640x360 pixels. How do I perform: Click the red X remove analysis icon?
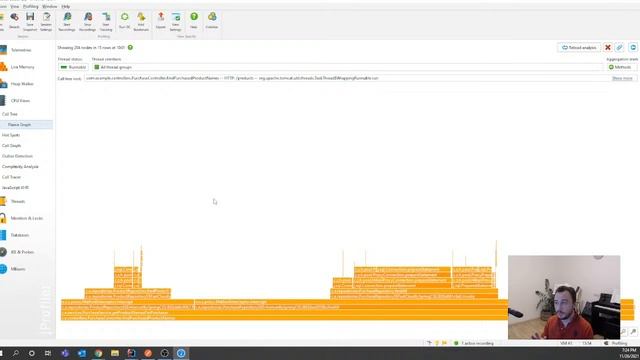coord(608,48)
